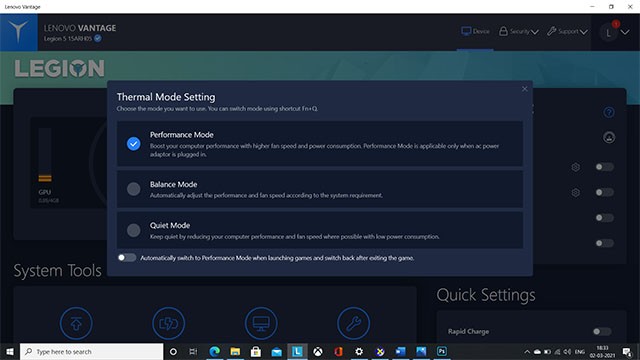640x360 pixels.
Task: Open the Windows Start menu
Action: tap(10, 351)
